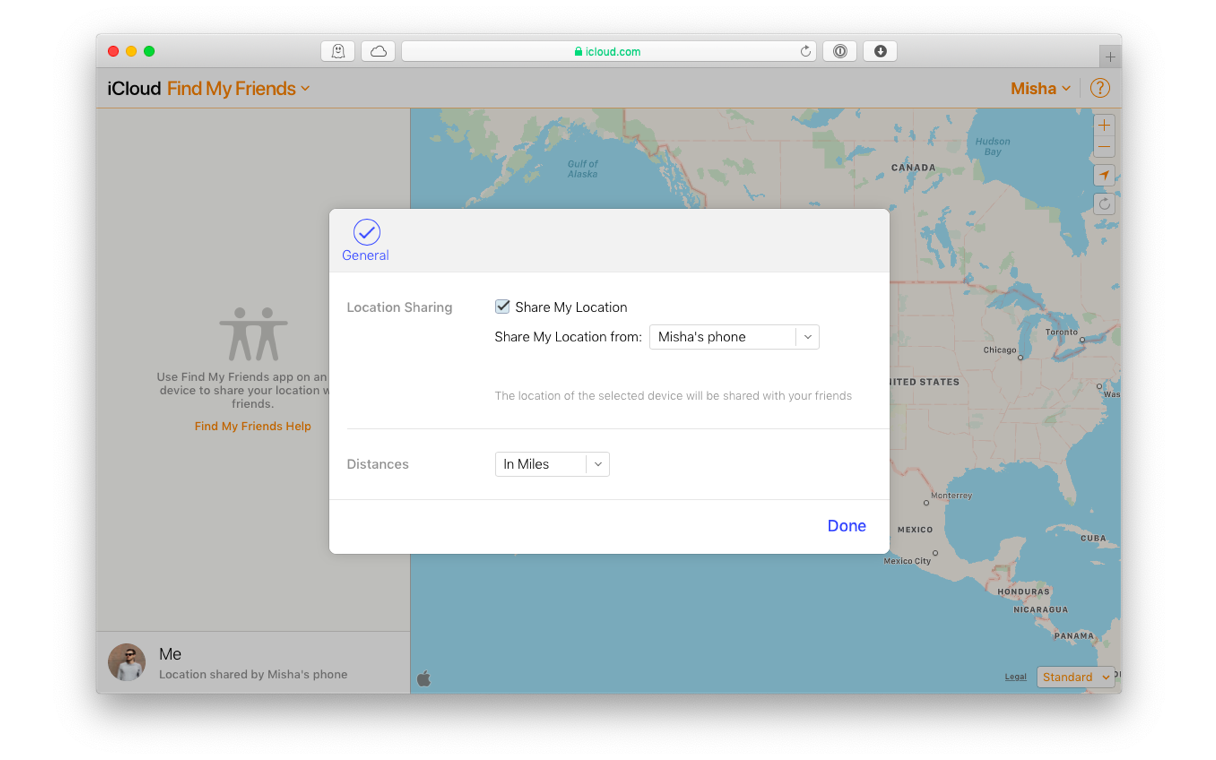This screenshot has width=1216, height=760.
Task: Click the Location Sharing label
Action: point(400,307)
